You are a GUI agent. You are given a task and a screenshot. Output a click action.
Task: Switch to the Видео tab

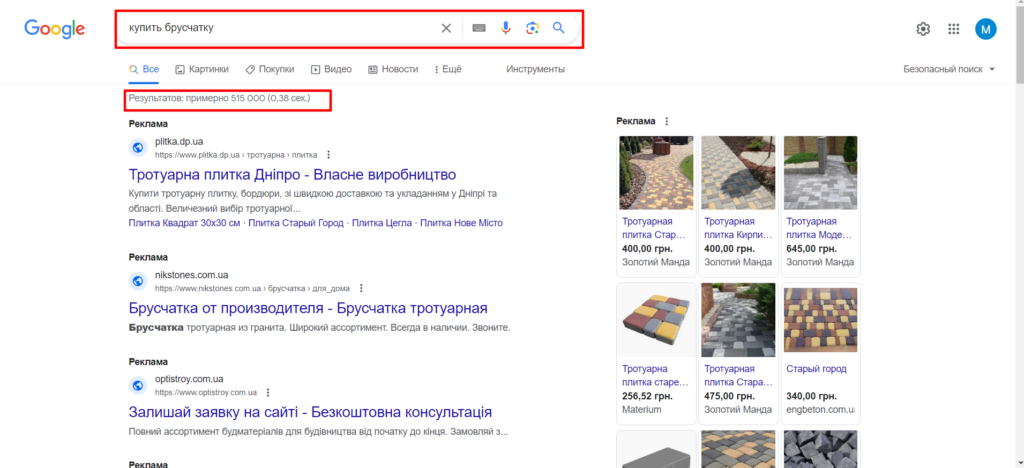(x=331, y=69)
